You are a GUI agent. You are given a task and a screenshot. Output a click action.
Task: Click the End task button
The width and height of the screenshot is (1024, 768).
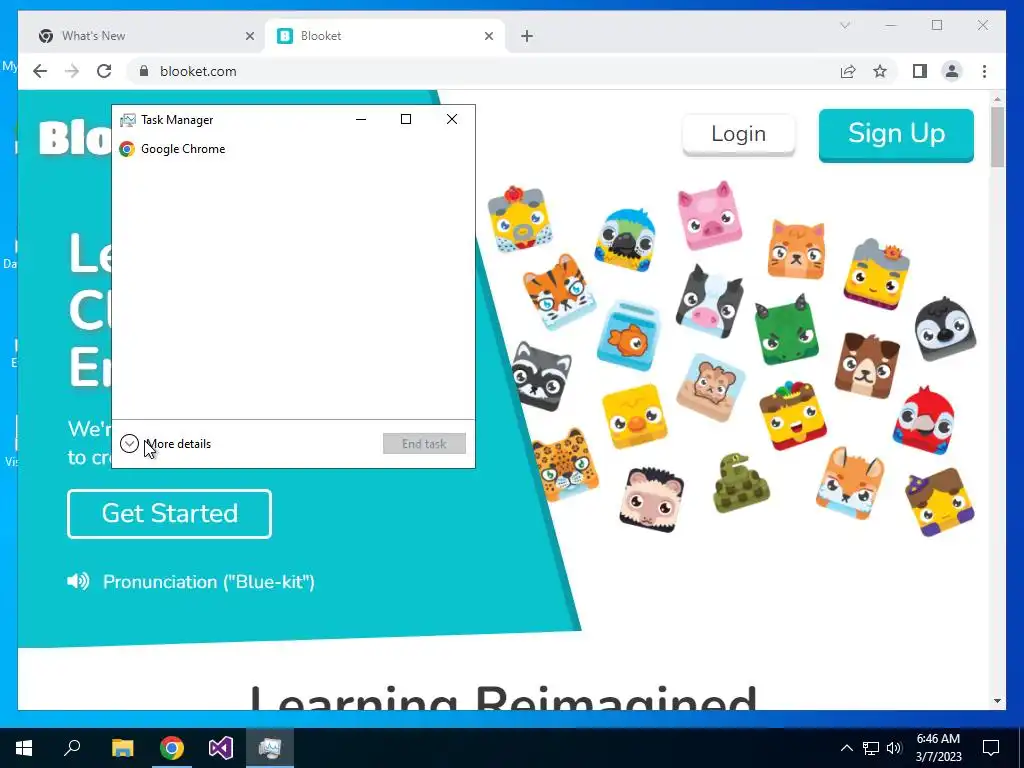(x=424, y=443)
